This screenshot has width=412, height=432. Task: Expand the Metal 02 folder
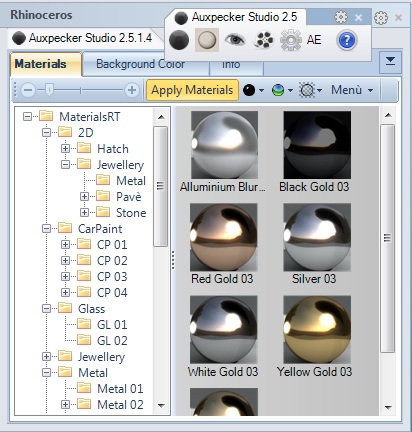tap(65, 405)
